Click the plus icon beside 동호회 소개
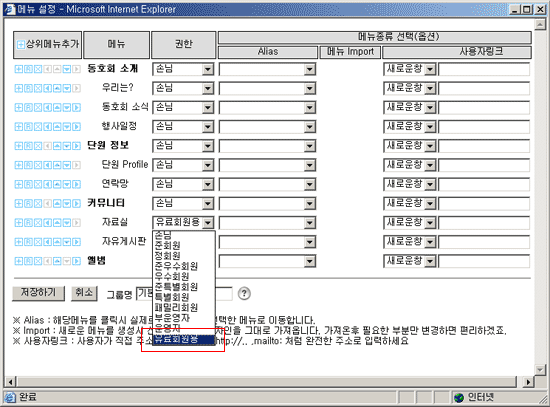Viewport: 550px width, 407px height. (x=19, y=69)
